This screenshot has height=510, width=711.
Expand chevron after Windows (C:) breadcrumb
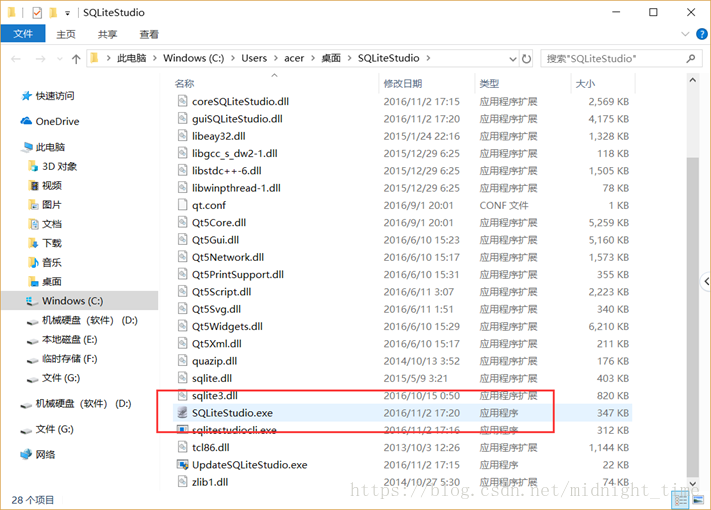[233, 58]
